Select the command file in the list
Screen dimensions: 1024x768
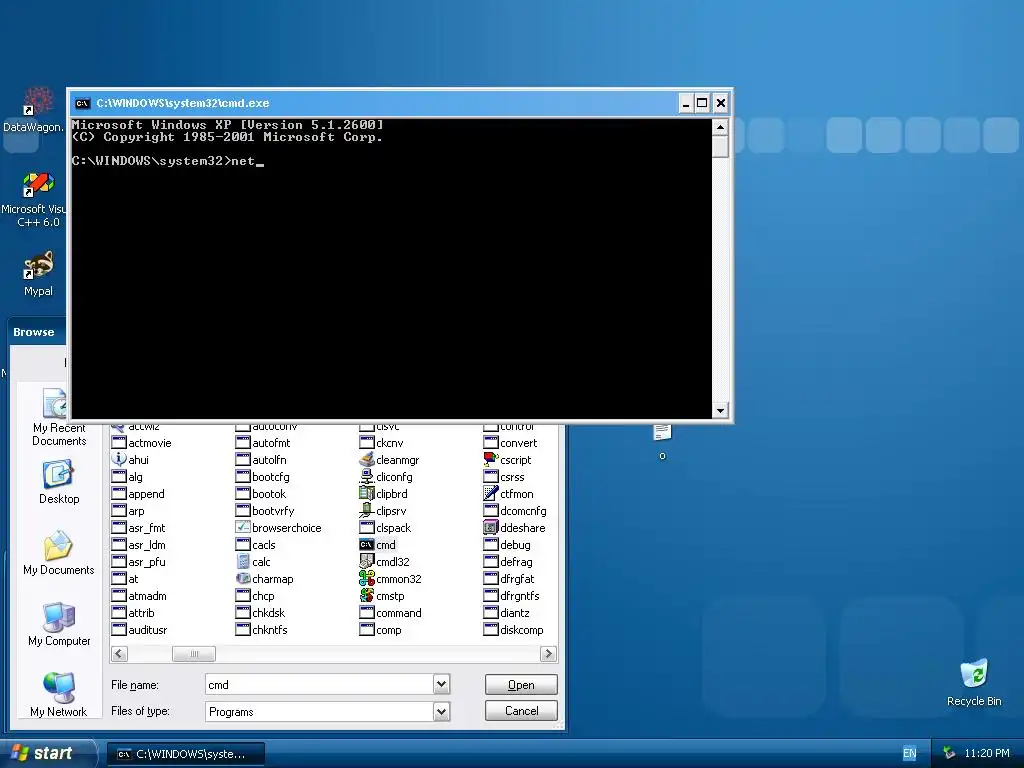(391, 613)
